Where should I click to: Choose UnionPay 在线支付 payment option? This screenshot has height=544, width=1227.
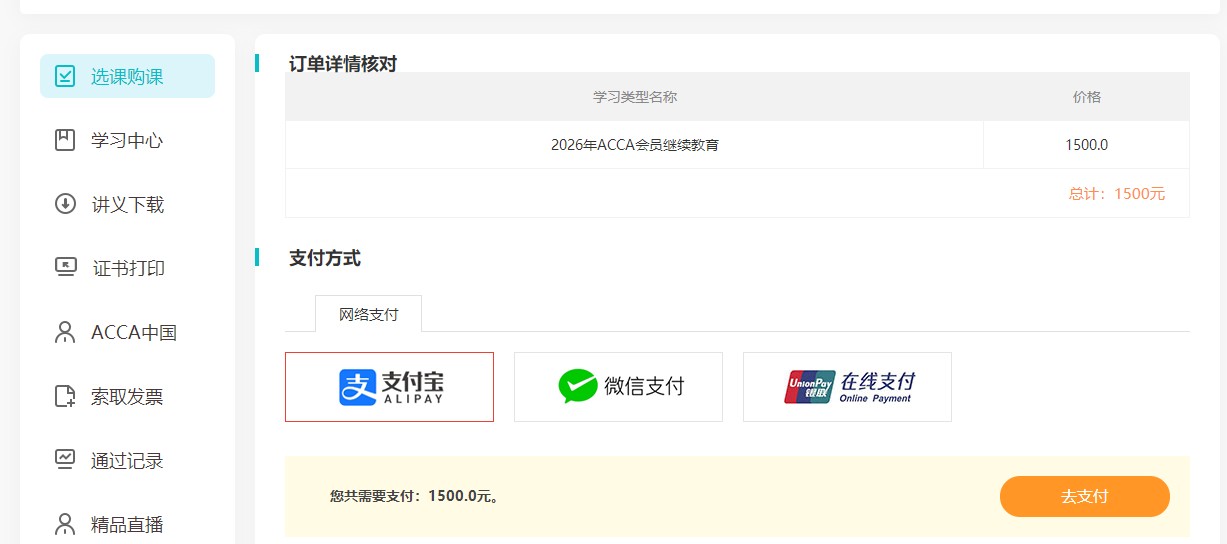847,387
